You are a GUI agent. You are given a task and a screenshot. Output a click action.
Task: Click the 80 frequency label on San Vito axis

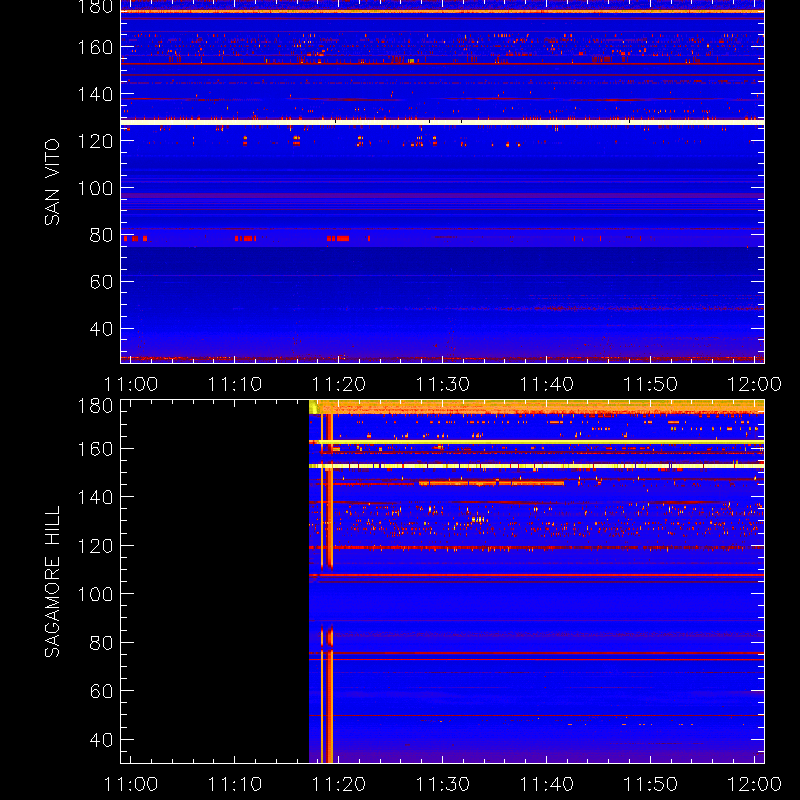pos(101,235)
